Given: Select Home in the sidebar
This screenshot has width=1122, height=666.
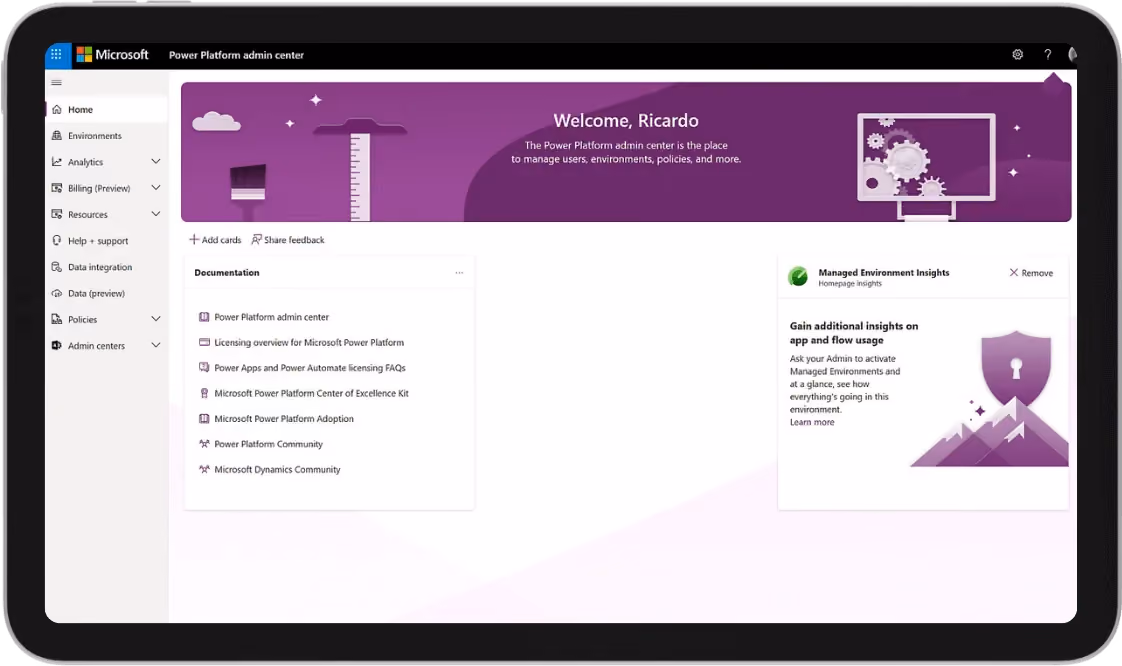Looking at the screenshot, I should point(107,109).
